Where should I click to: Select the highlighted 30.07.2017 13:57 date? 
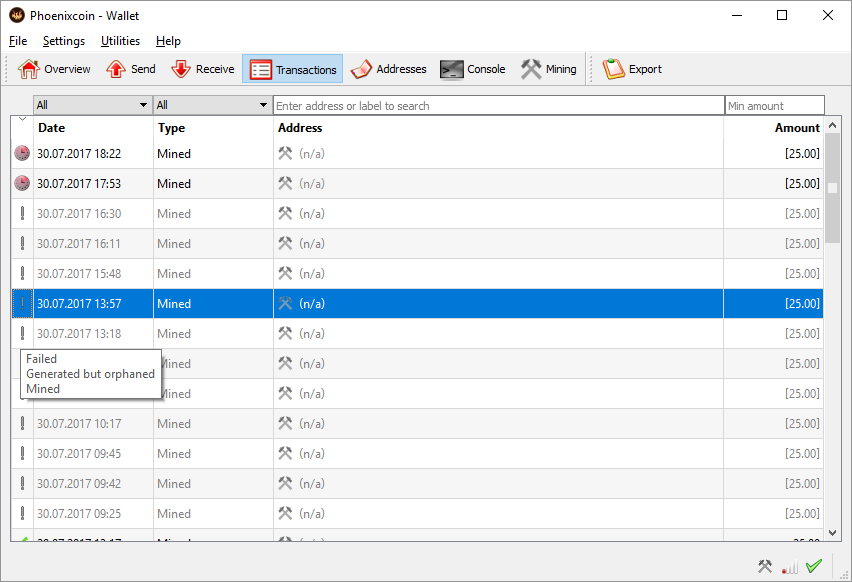(79, 304)
